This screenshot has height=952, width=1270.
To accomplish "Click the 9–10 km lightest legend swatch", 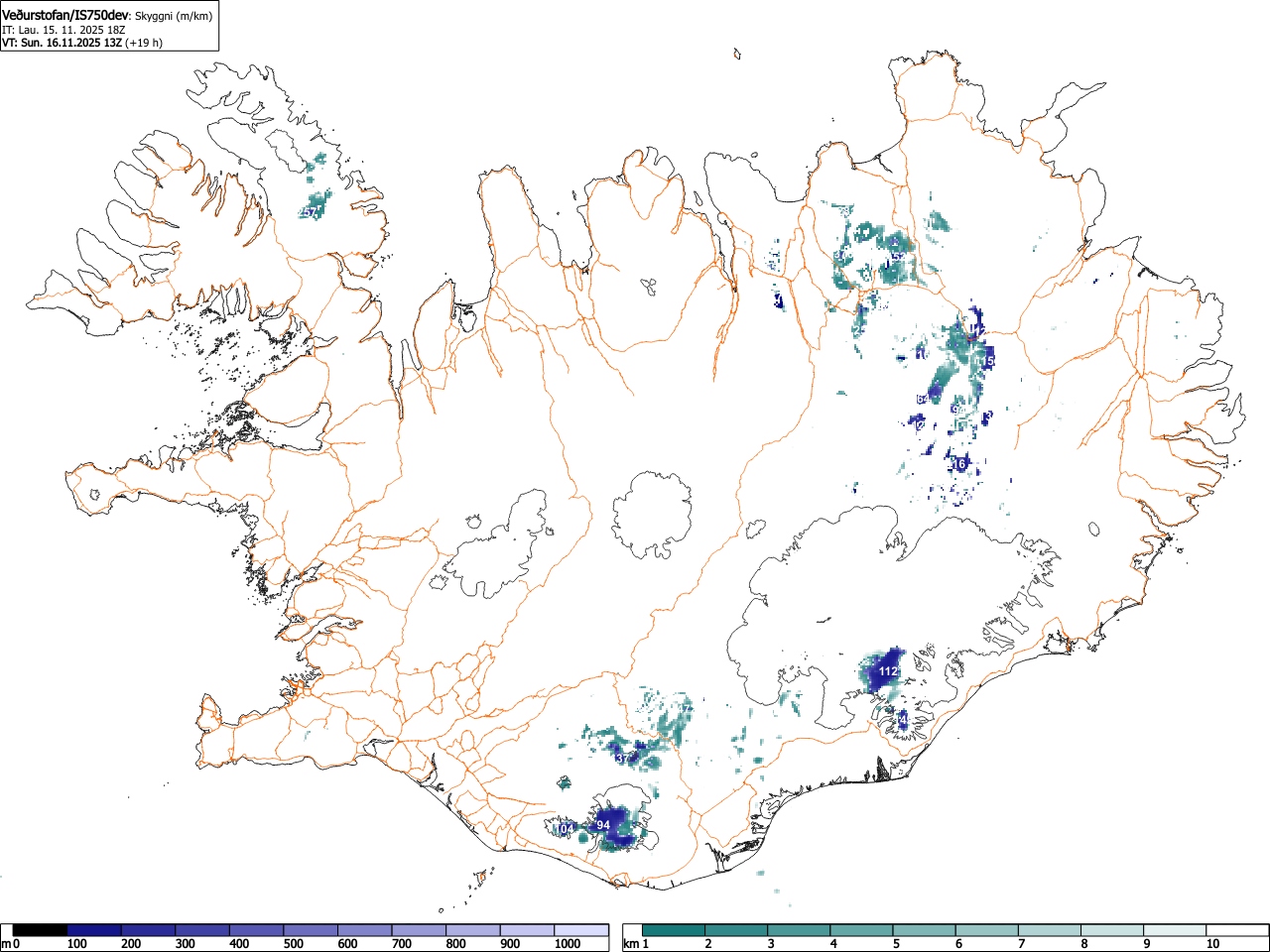I will pos(1177,930).
